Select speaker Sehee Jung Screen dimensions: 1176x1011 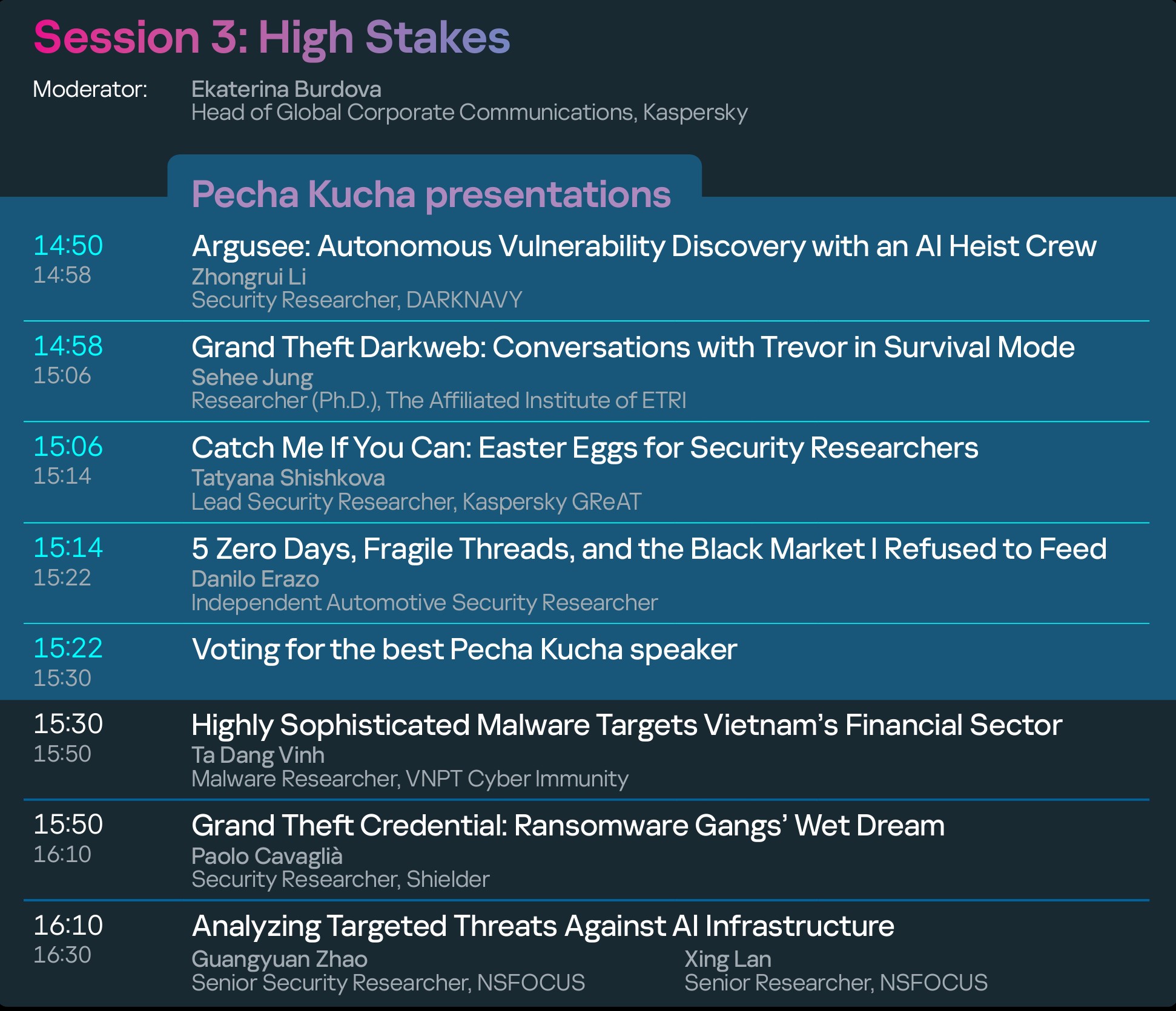tap(252, 377)
